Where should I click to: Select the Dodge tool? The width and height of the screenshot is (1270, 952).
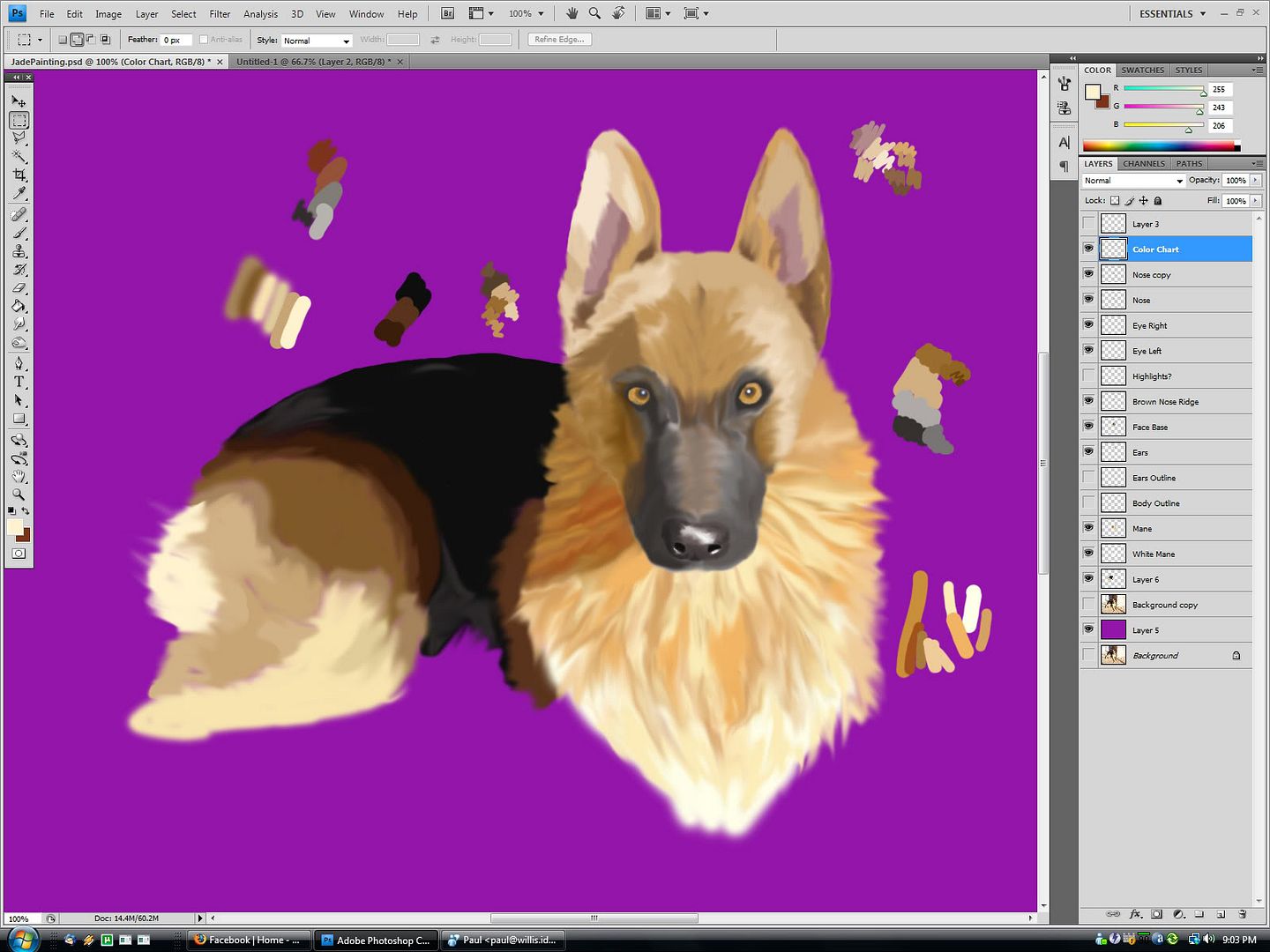(x=19, y=343)
